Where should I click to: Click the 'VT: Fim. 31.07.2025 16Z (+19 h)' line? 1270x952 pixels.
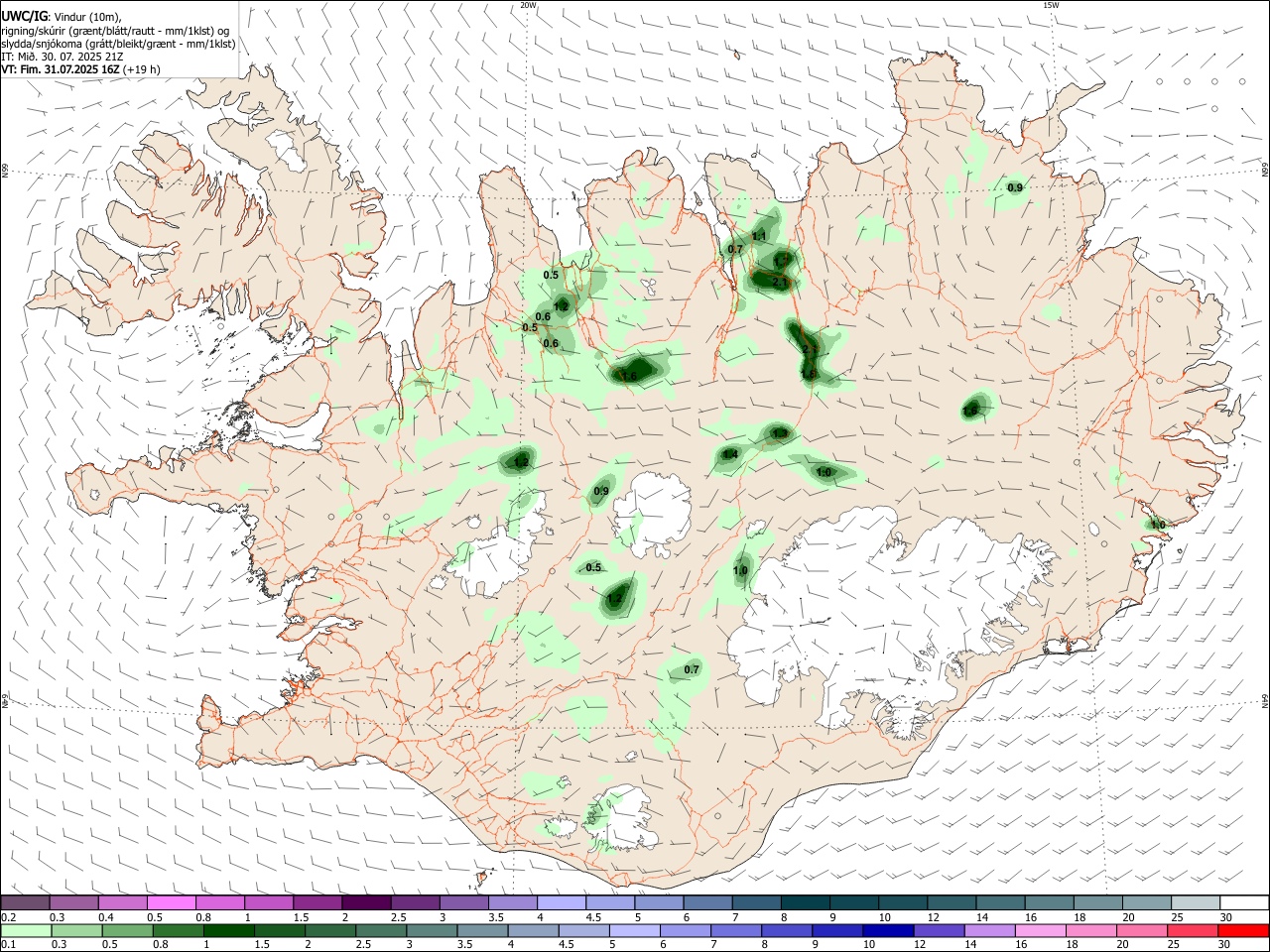(x=80, y=69)
